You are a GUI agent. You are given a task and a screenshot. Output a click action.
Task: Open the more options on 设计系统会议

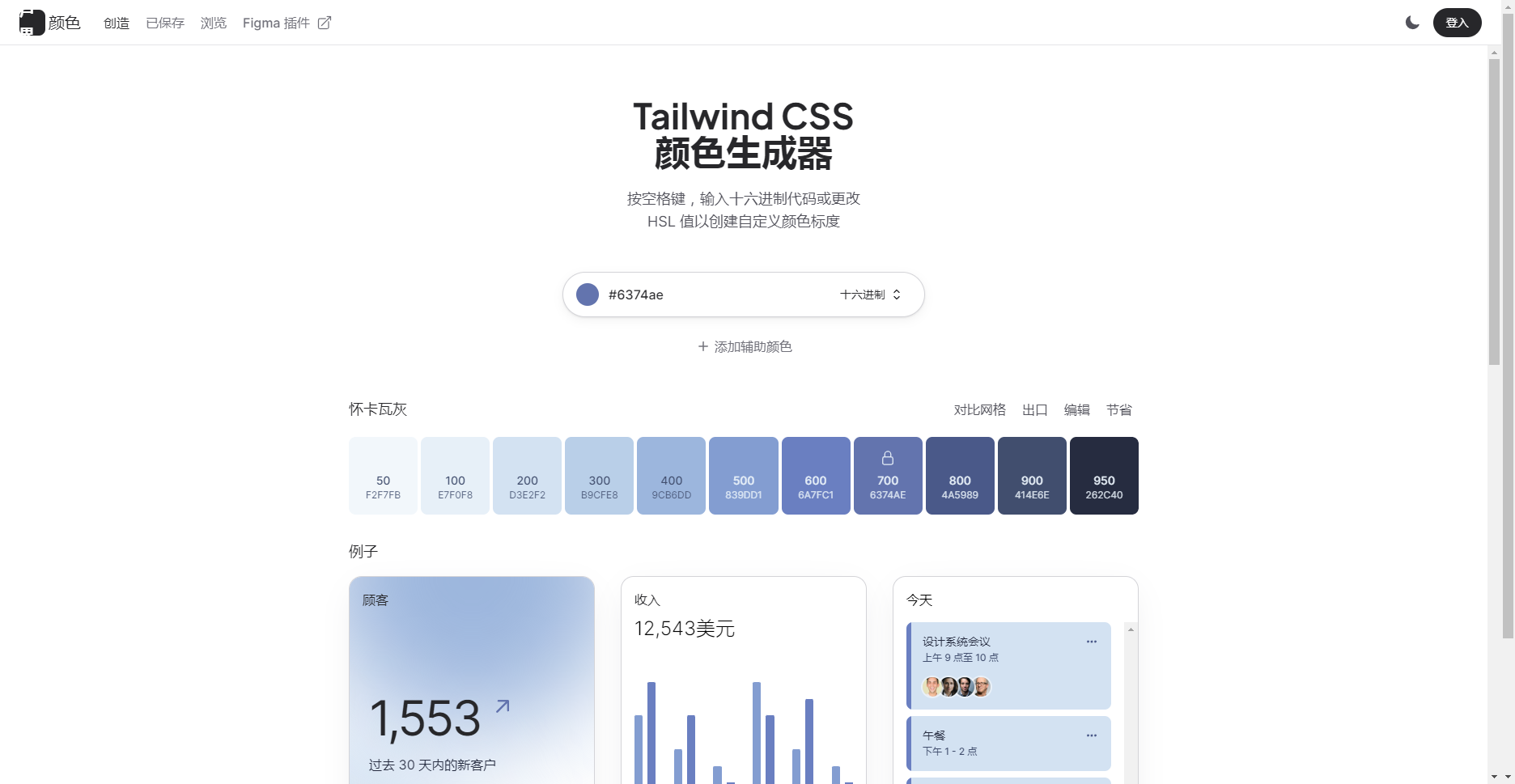(x=1092, y=642)
